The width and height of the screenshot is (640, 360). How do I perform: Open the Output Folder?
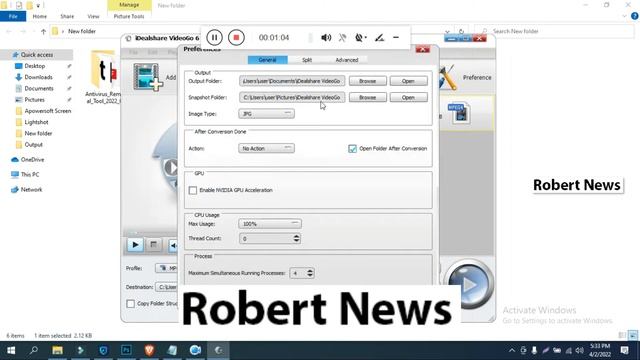tap(408, 81)
